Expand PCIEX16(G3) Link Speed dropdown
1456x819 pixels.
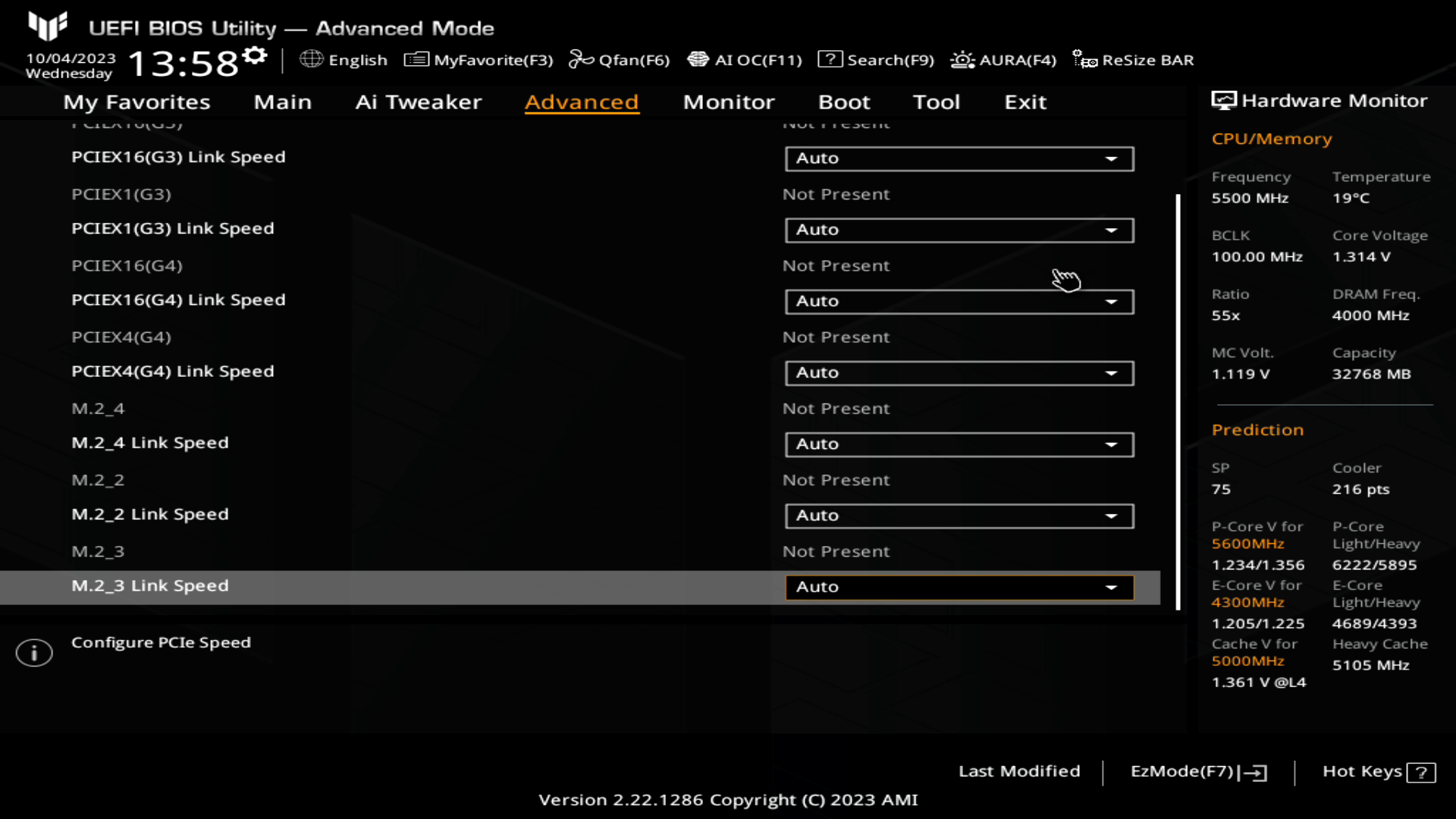pos(1112,157)
